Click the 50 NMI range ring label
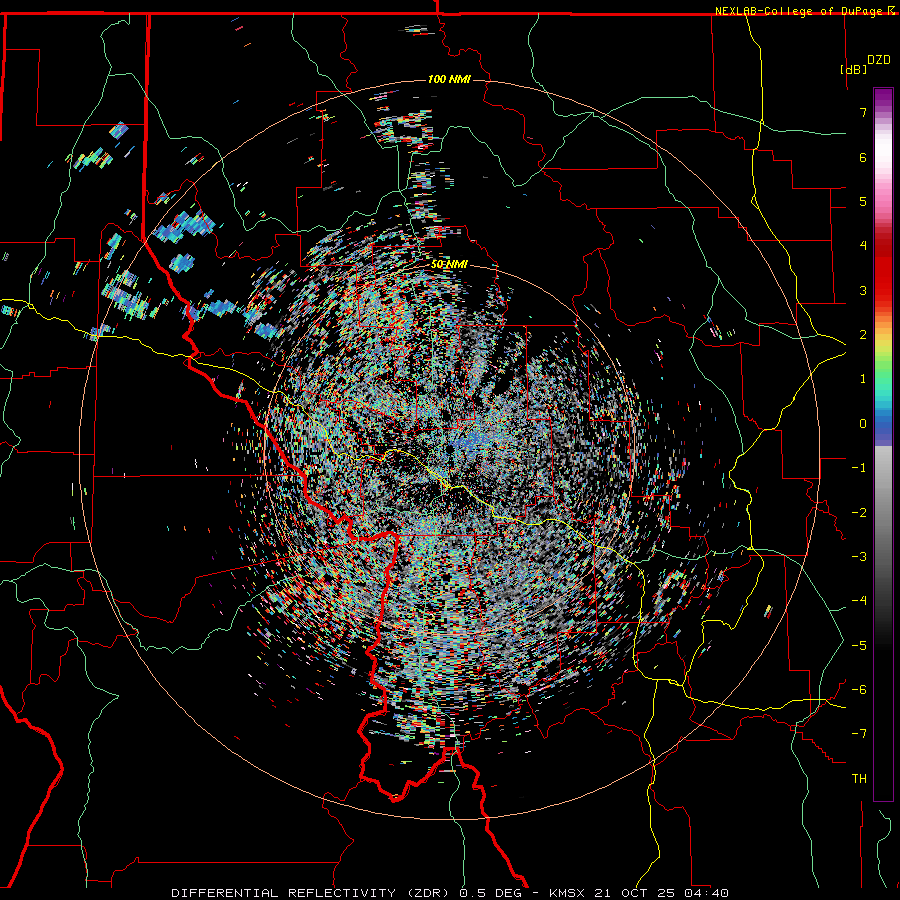The height and width of the screenshot is (900, 900). coord(449,264)
